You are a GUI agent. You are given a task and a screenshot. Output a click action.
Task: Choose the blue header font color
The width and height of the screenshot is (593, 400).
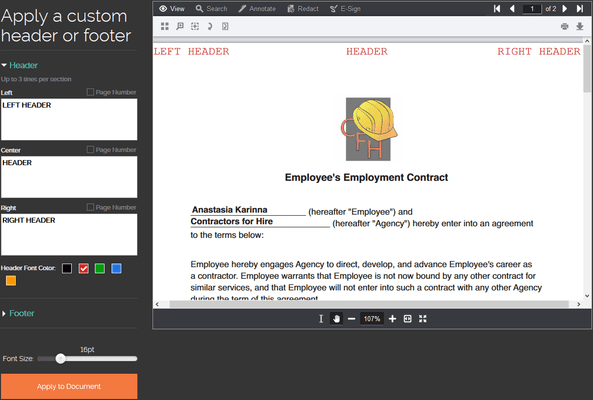click(x=116, y=268)
